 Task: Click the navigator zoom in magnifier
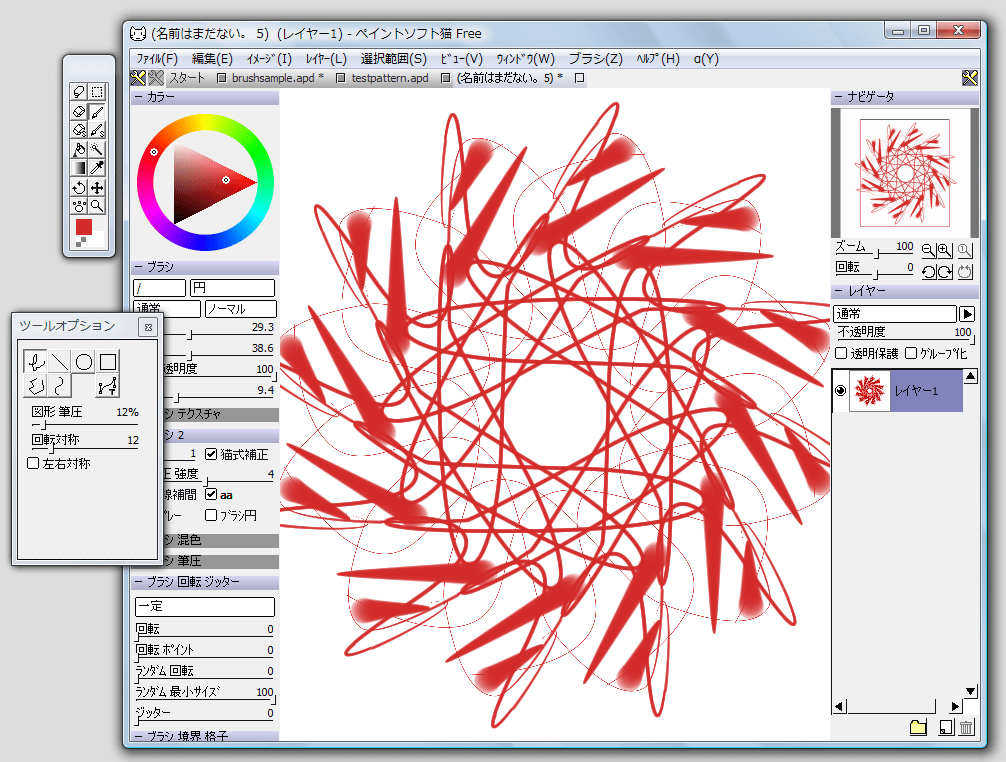(944, 250)
